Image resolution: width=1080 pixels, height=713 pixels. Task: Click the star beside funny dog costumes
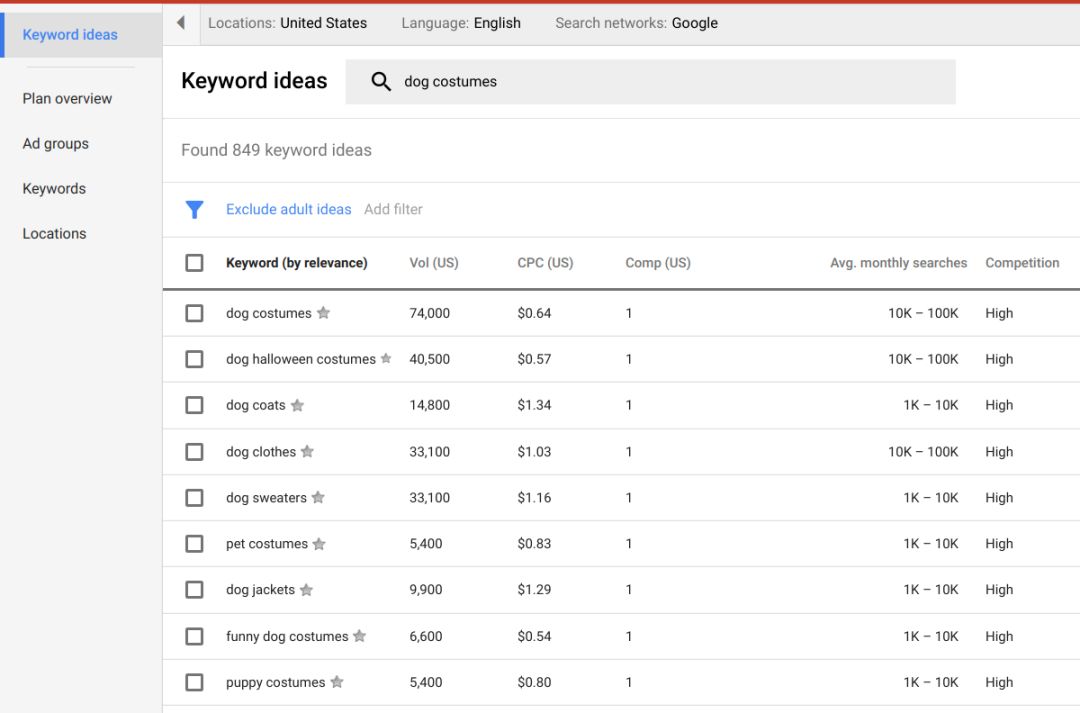coord(360,636)
